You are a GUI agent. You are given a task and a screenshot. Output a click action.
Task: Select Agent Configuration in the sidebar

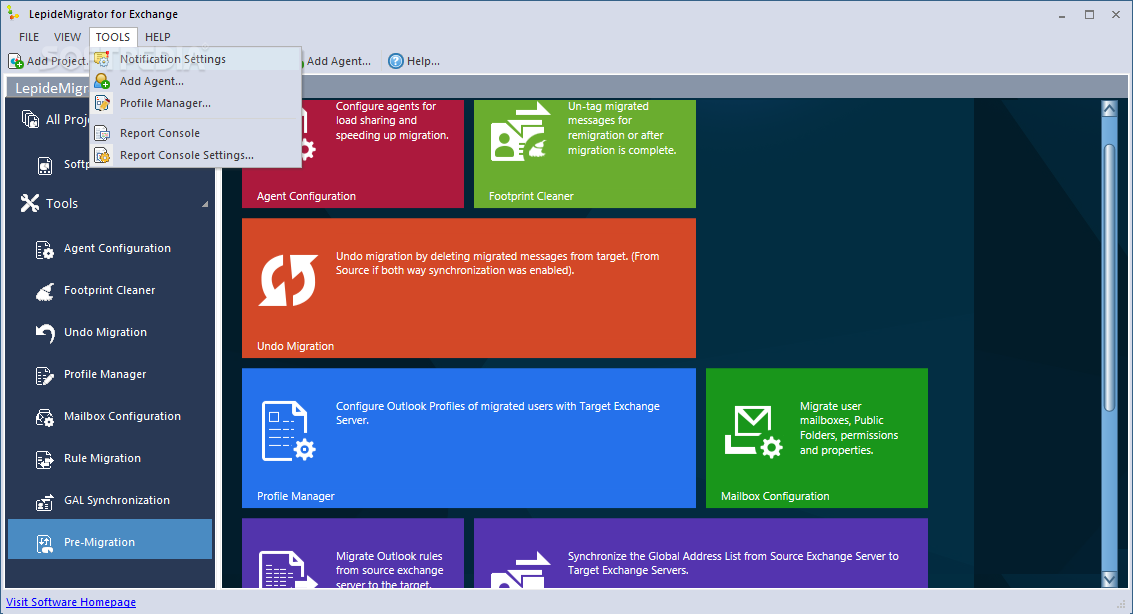[x=110, y=248]
